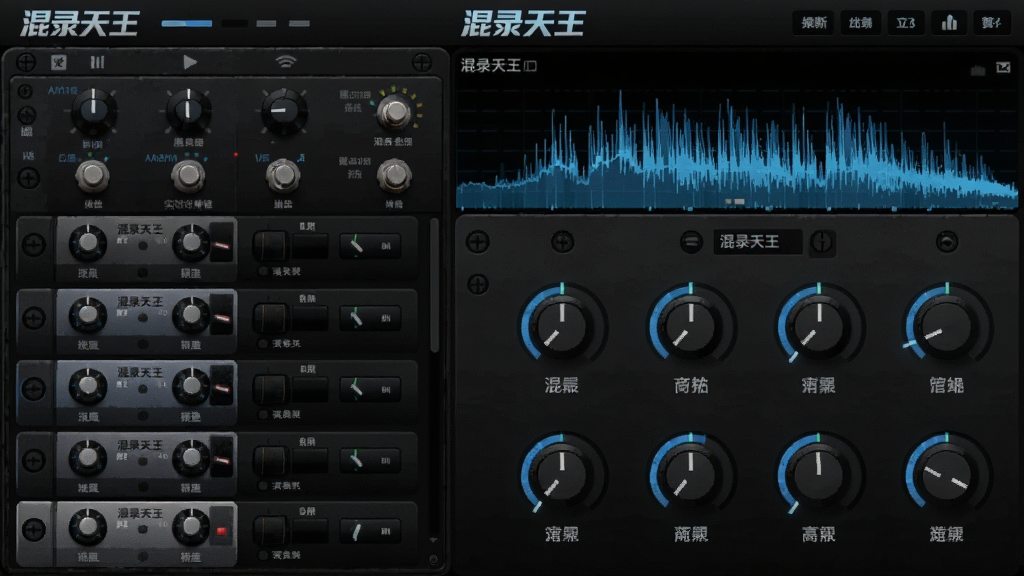Toggle the red square button on fifth channel strip

tap(222, 530)
